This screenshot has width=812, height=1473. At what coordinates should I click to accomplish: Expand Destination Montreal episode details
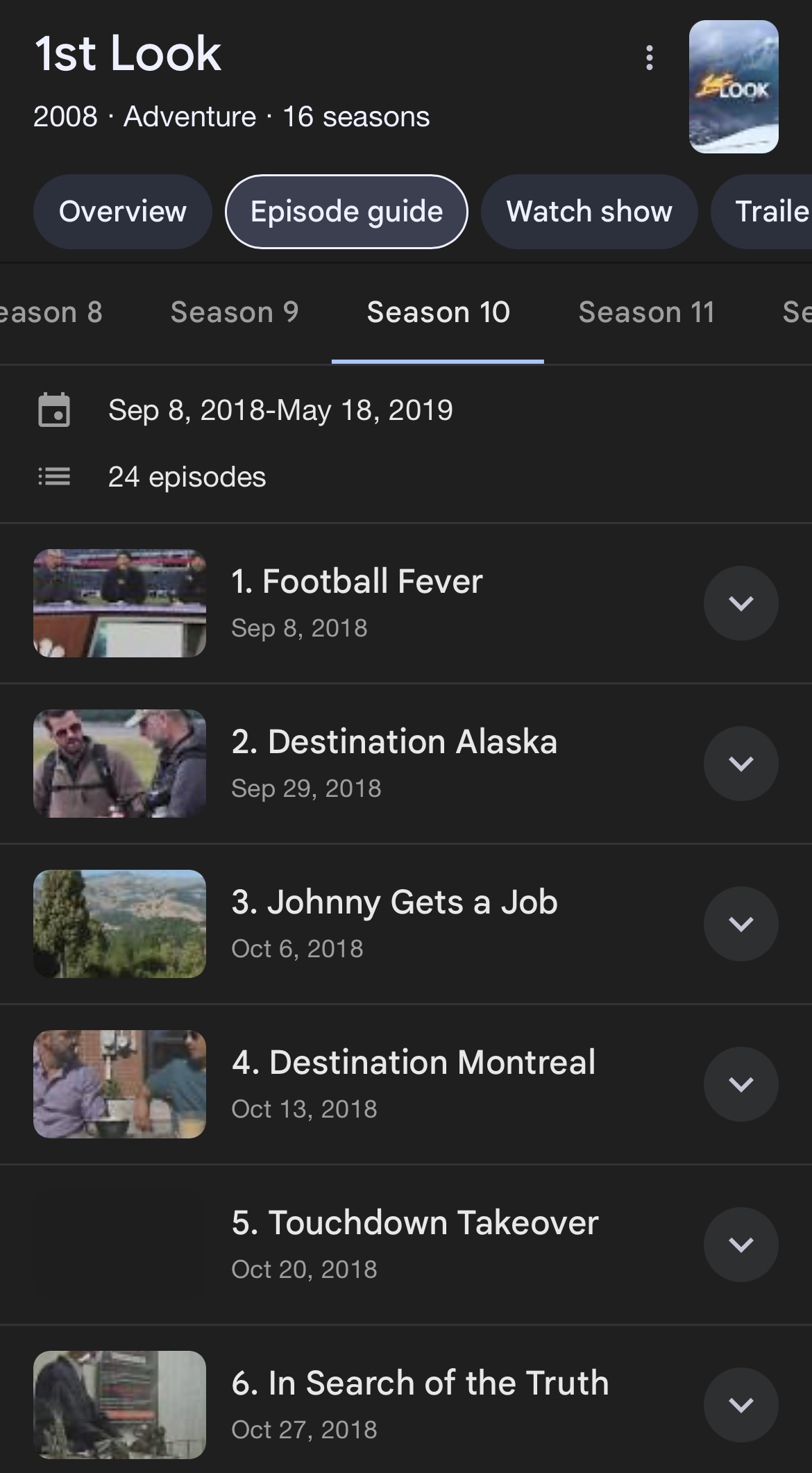741,1084
